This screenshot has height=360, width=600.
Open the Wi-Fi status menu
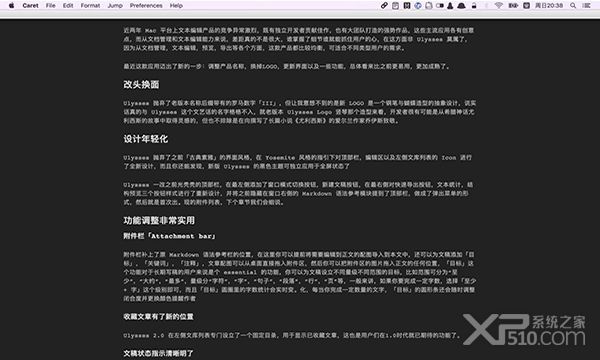498,5
